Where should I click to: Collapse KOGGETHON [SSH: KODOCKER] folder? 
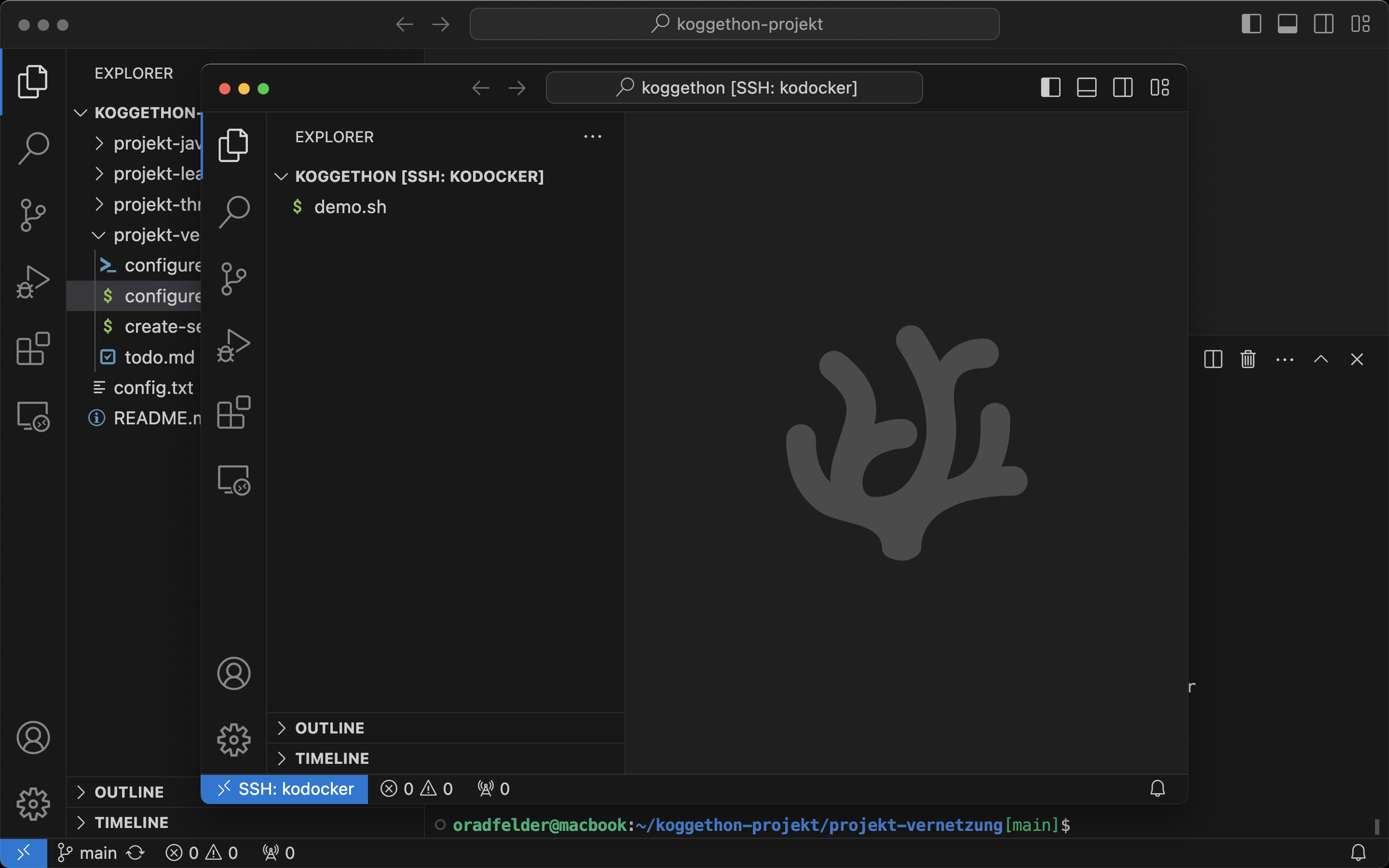click(x=419, y=176)
